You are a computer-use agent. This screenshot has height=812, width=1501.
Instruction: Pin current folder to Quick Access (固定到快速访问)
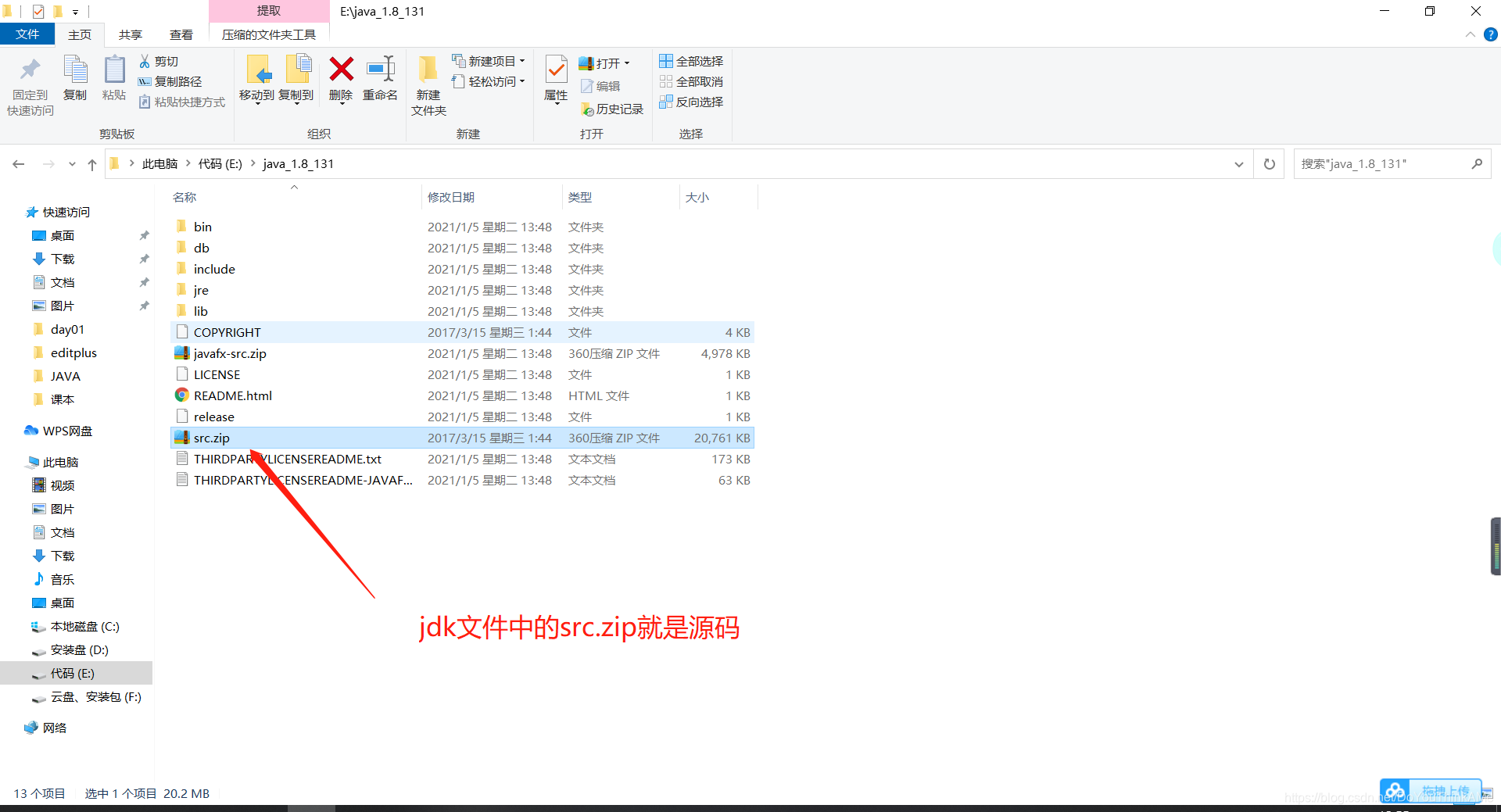29,84
